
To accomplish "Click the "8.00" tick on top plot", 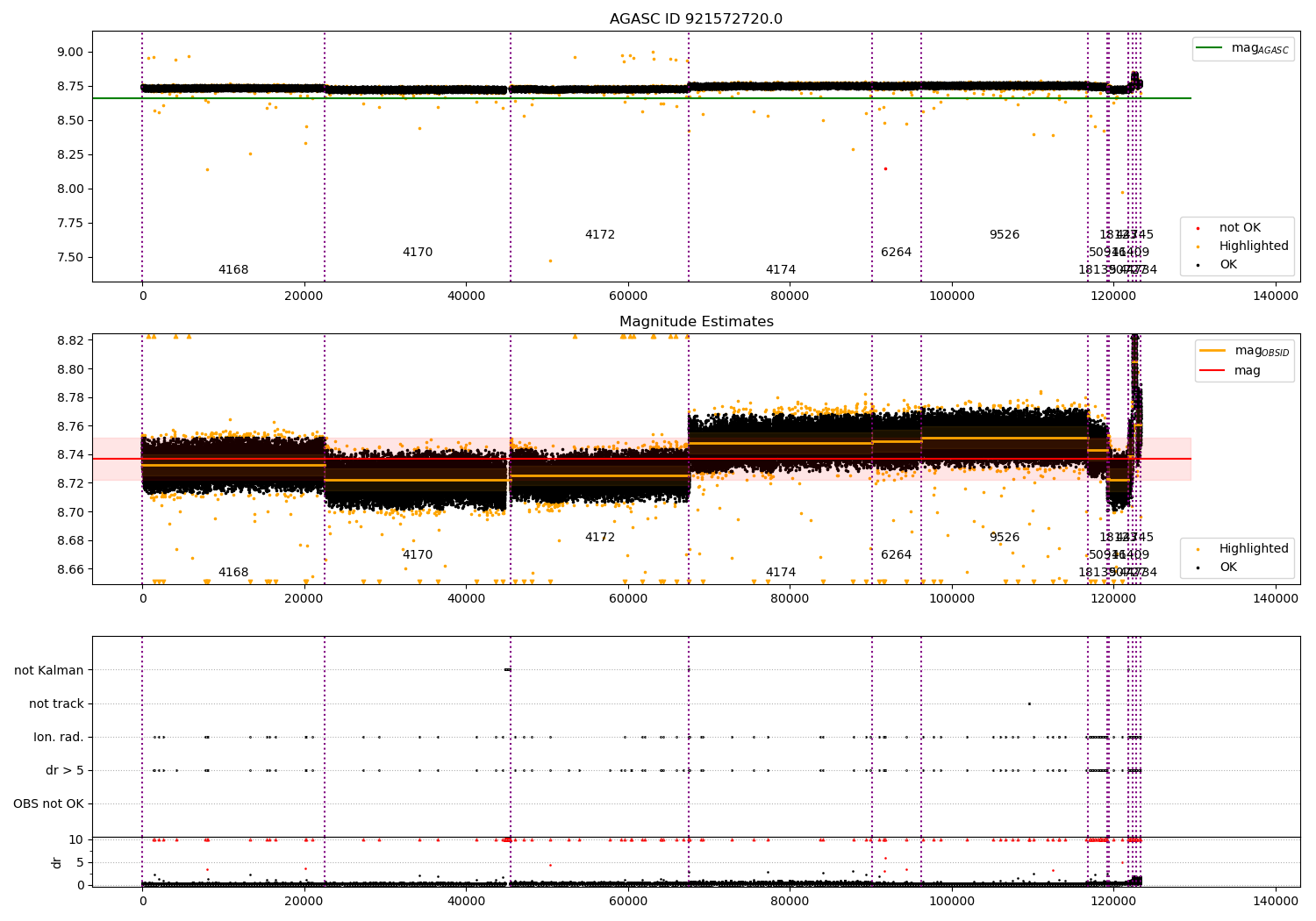I will [70, 189].
